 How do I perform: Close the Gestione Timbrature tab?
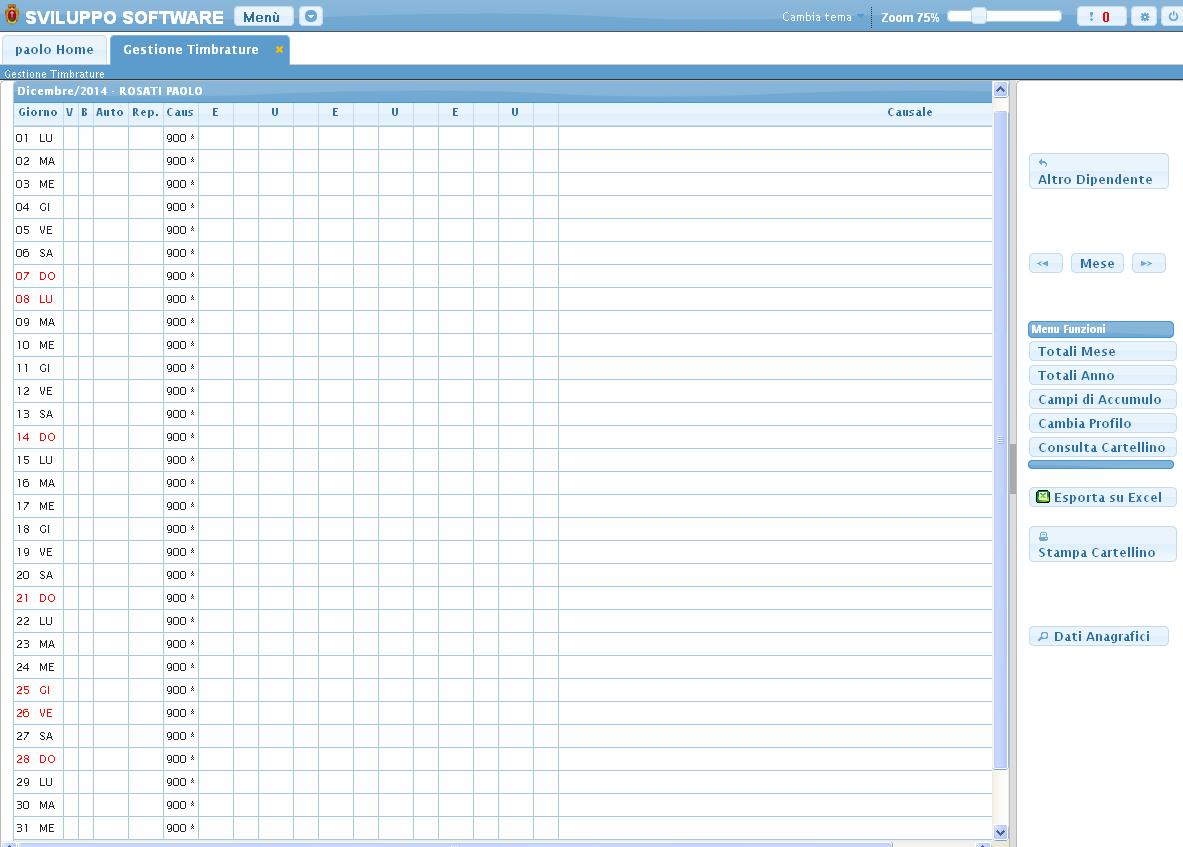pyautogui.click(x=279, y=50)
